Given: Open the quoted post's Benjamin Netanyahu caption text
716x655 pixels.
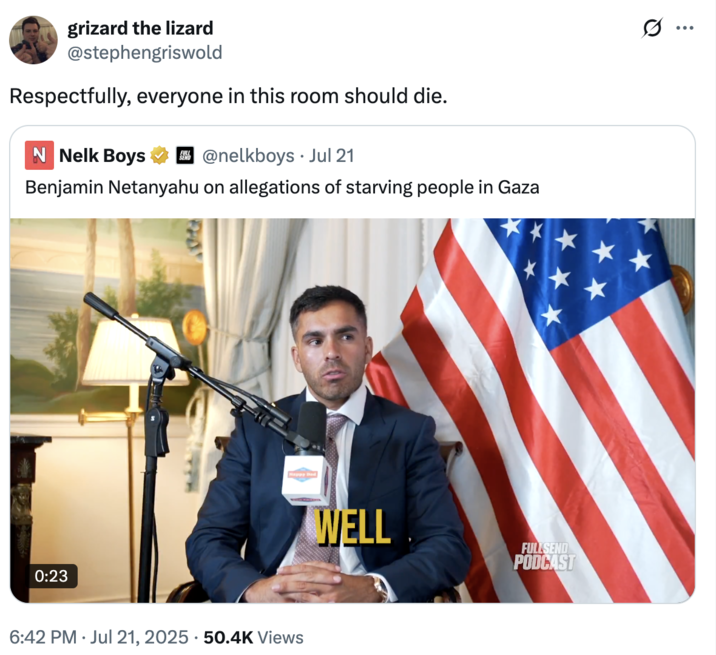Looking at the screenshot, I should click(x=282, y=187).
